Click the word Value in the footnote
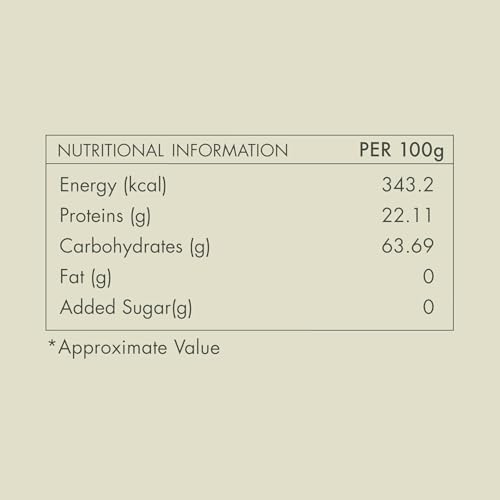Screen dimensions: 500x500 197,347
